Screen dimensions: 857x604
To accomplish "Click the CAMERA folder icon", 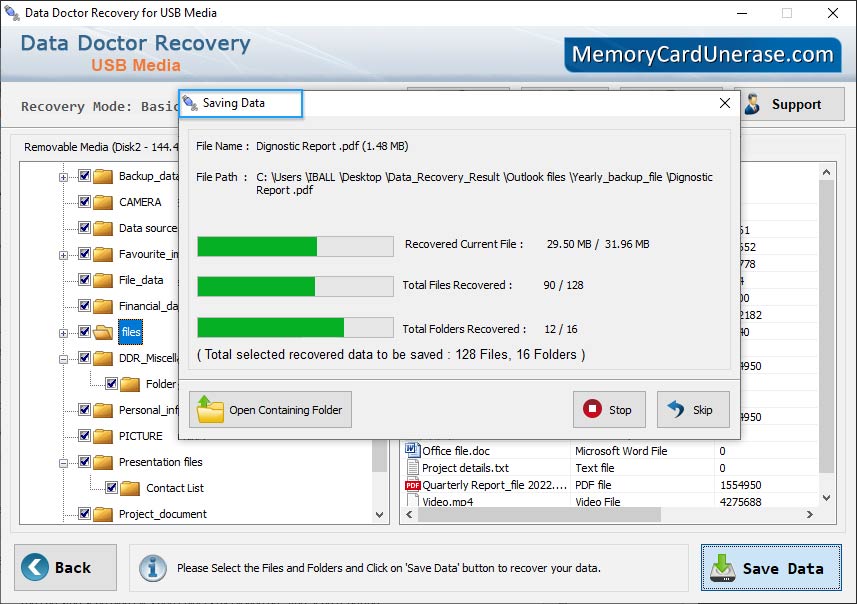I will 103,202.
